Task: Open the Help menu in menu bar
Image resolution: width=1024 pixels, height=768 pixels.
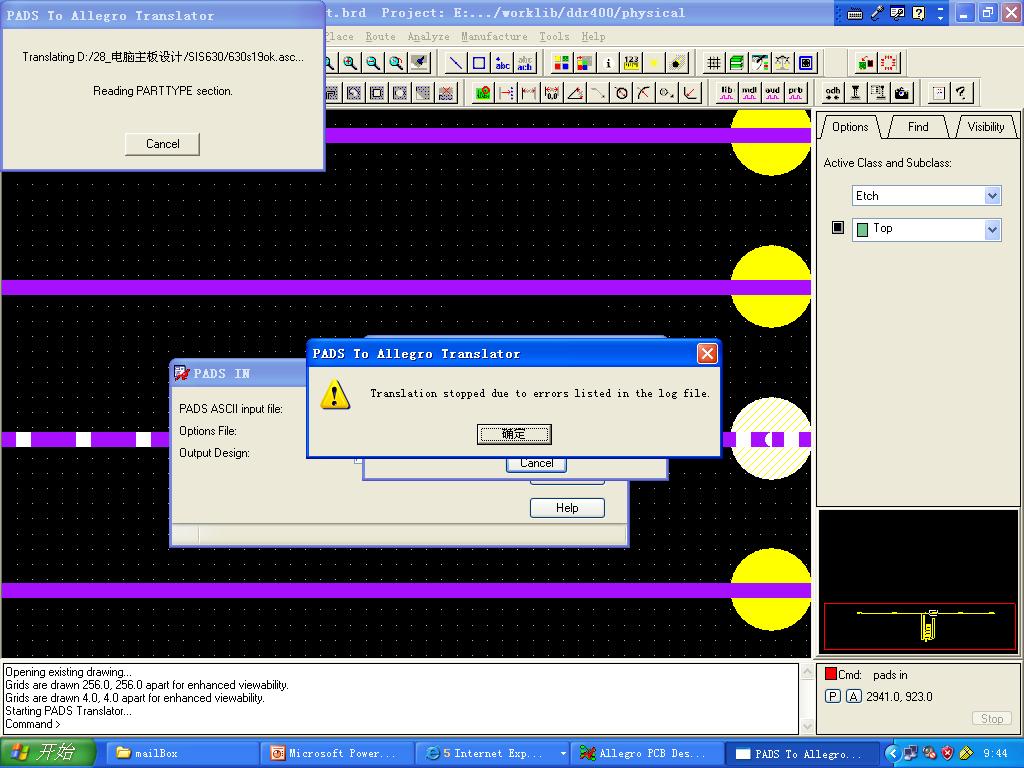Action: click(594, 37)
